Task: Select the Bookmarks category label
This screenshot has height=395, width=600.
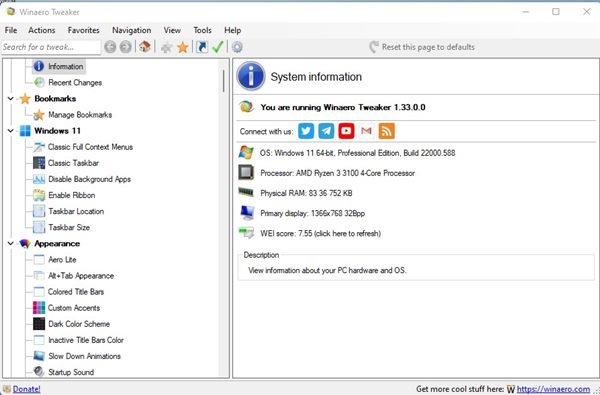Action: coord(55,99)
